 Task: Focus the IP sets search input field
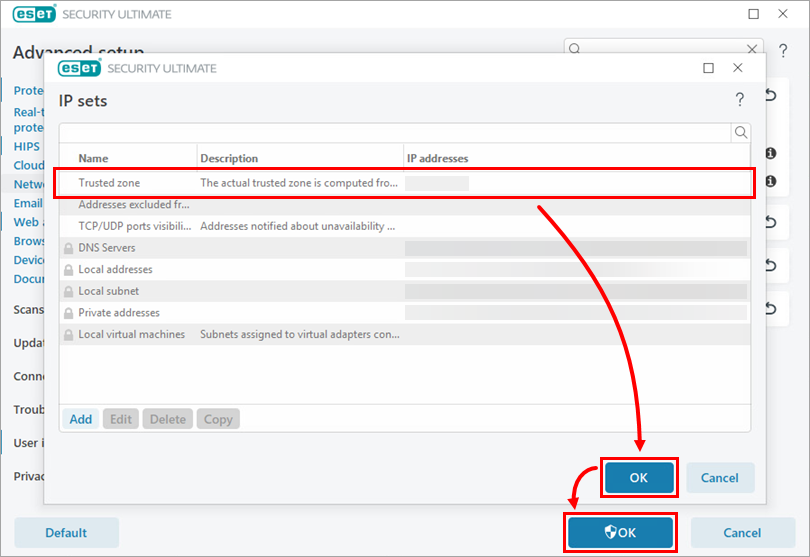(395, 132)
